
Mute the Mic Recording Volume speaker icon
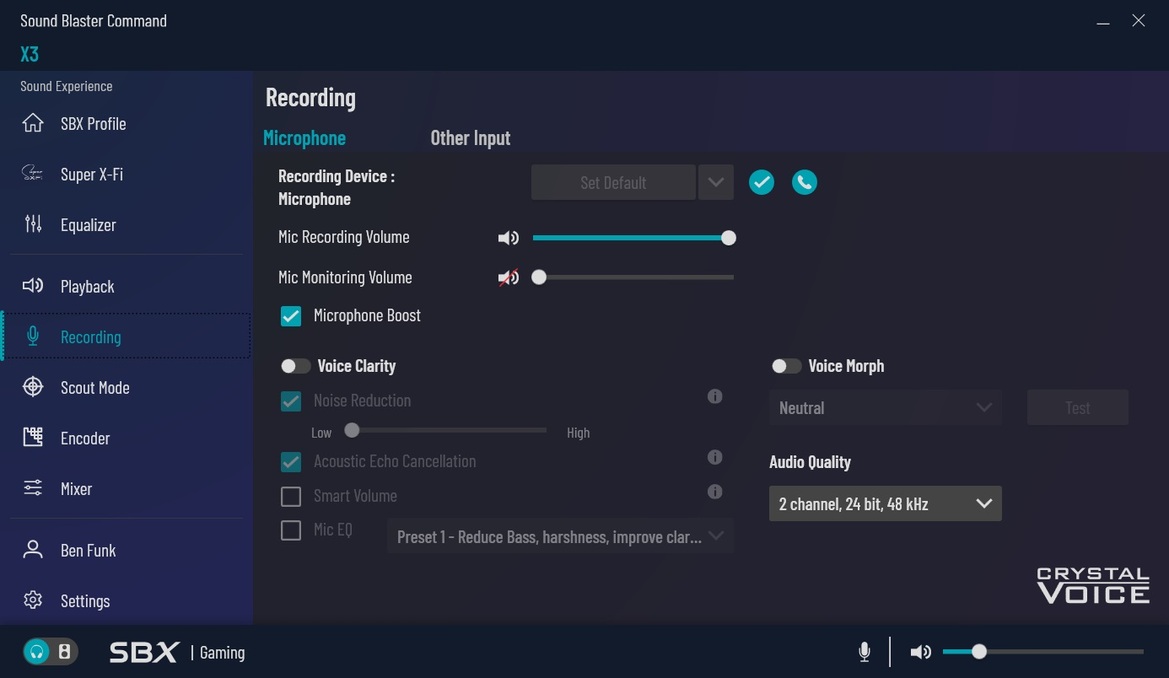click(508, 238)
